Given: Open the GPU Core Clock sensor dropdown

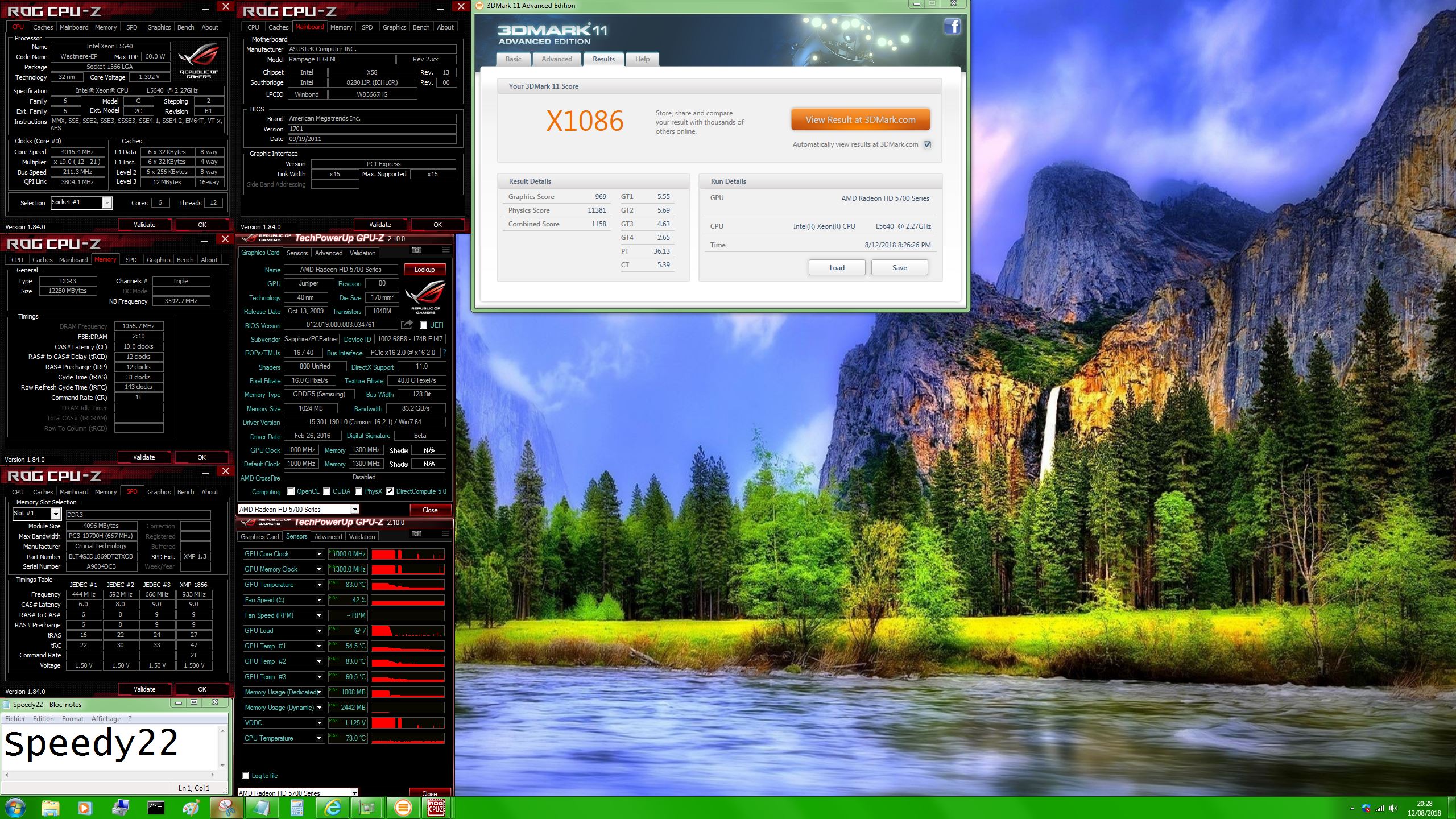Looking at the screenshot, I should (x=320, y=554).
